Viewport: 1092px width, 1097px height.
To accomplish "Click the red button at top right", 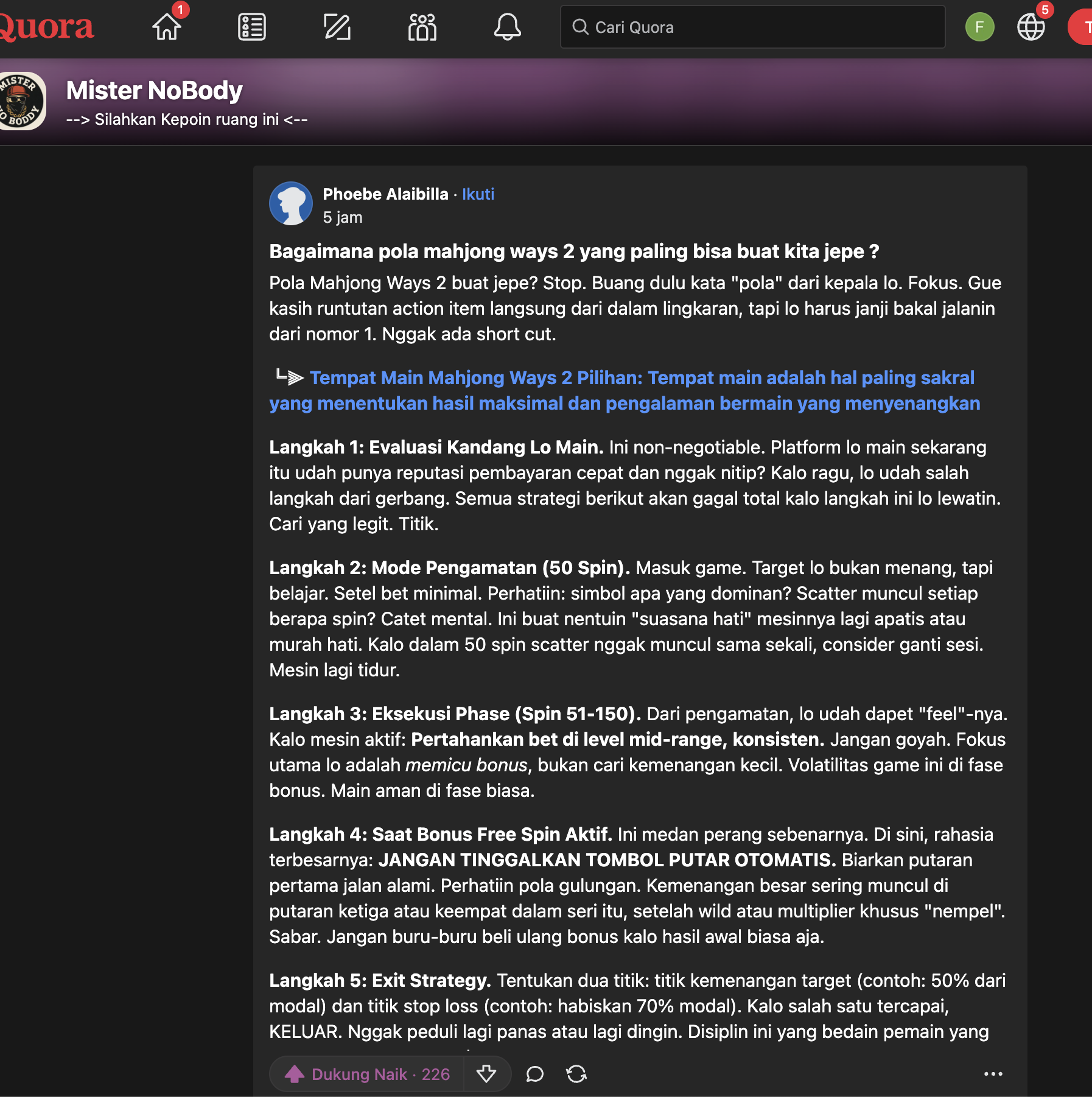I will pos(1080,27).
